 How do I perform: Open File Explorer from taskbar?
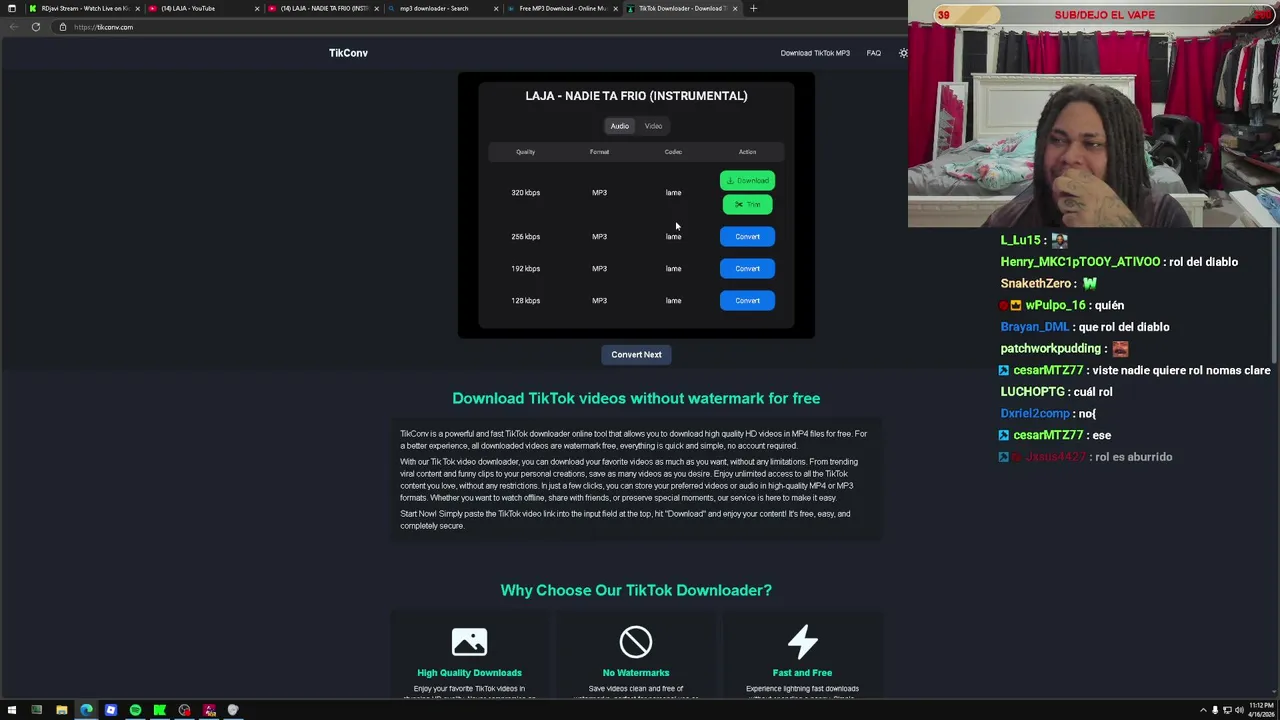pos(61,710)
